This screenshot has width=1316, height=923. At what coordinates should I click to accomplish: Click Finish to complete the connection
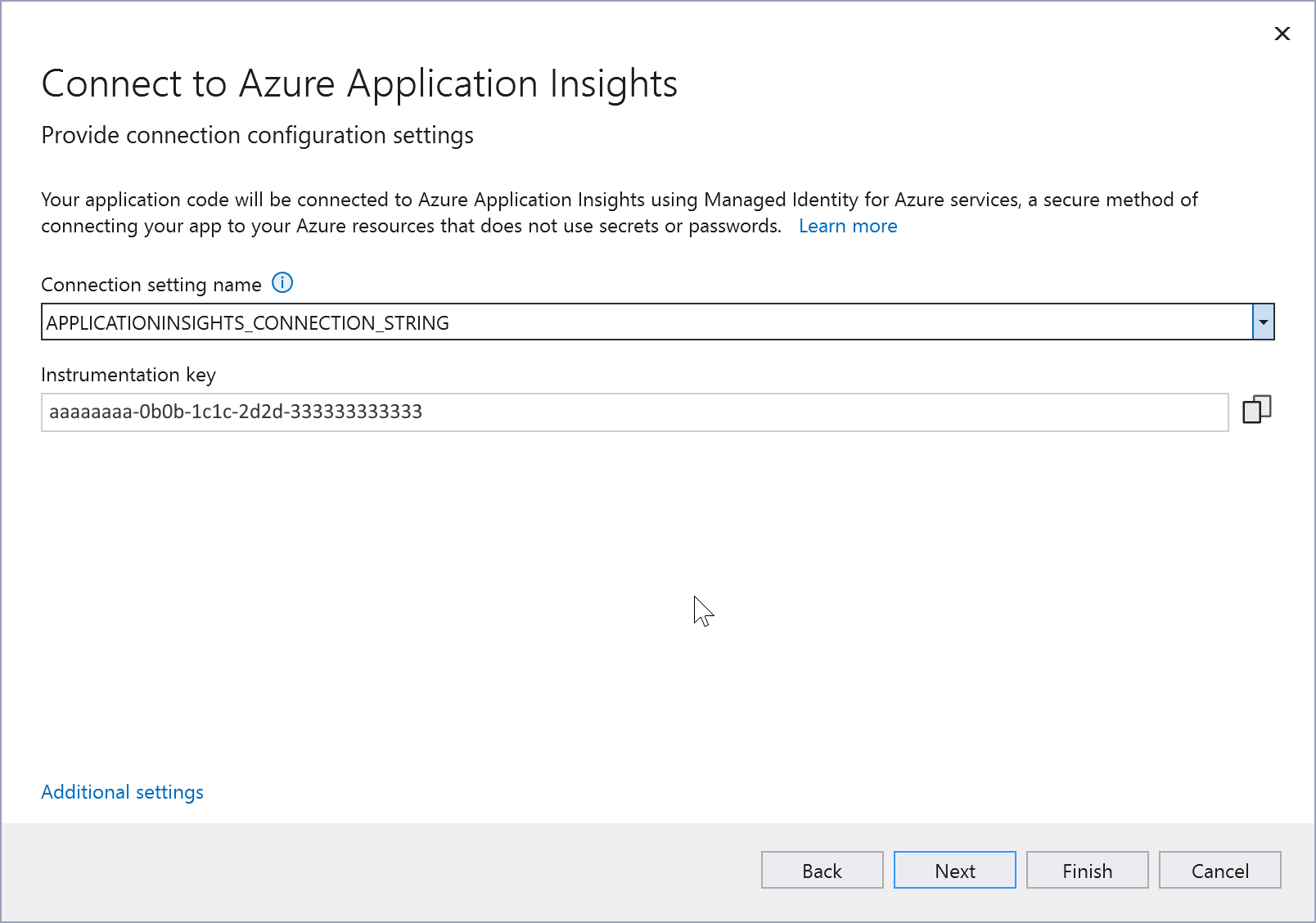(x=1087, y=870)
